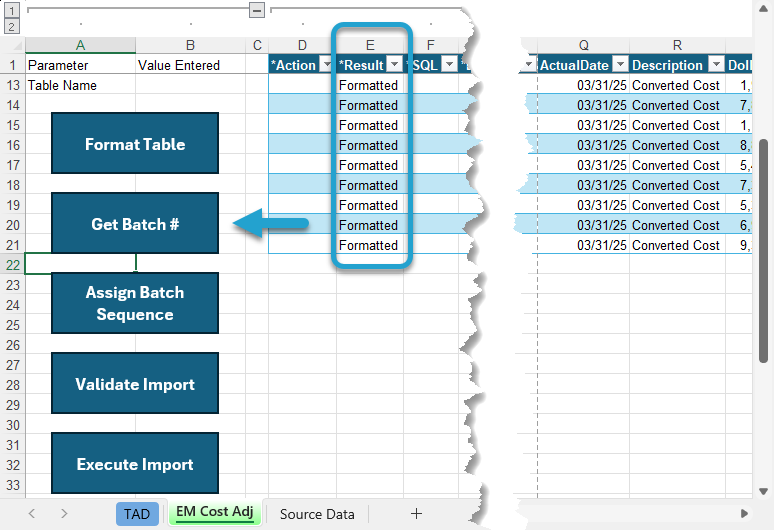The height and width of the screenshot is (530, 774).
Task: Add a new sheet with plus icon
Action: pyautogui.click(x=416, y=514)
